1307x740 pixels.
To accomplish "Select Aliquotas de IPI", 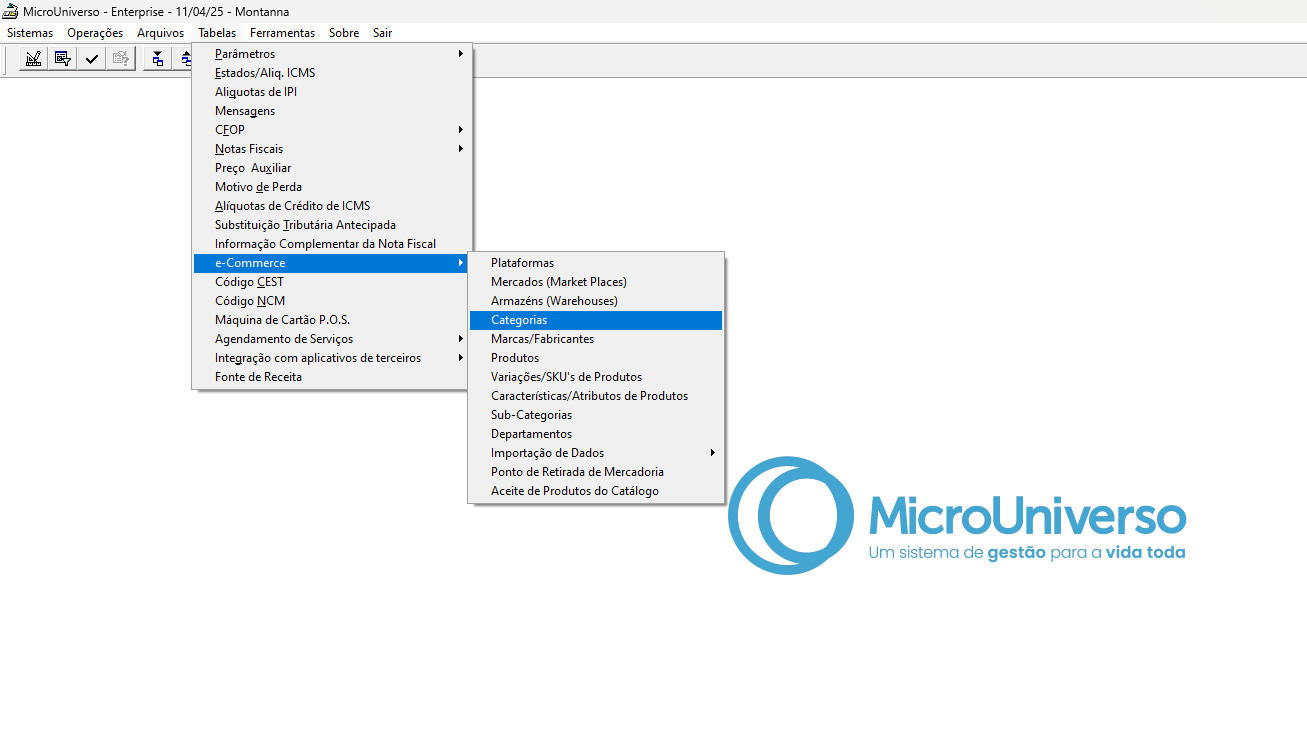I will 331,92.
